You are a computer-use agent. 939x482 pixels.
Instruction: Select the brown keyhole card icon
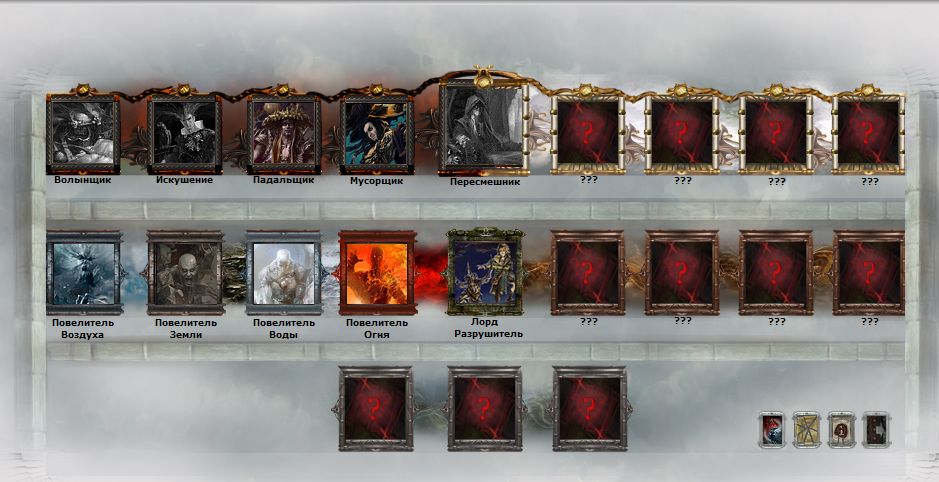841,429
